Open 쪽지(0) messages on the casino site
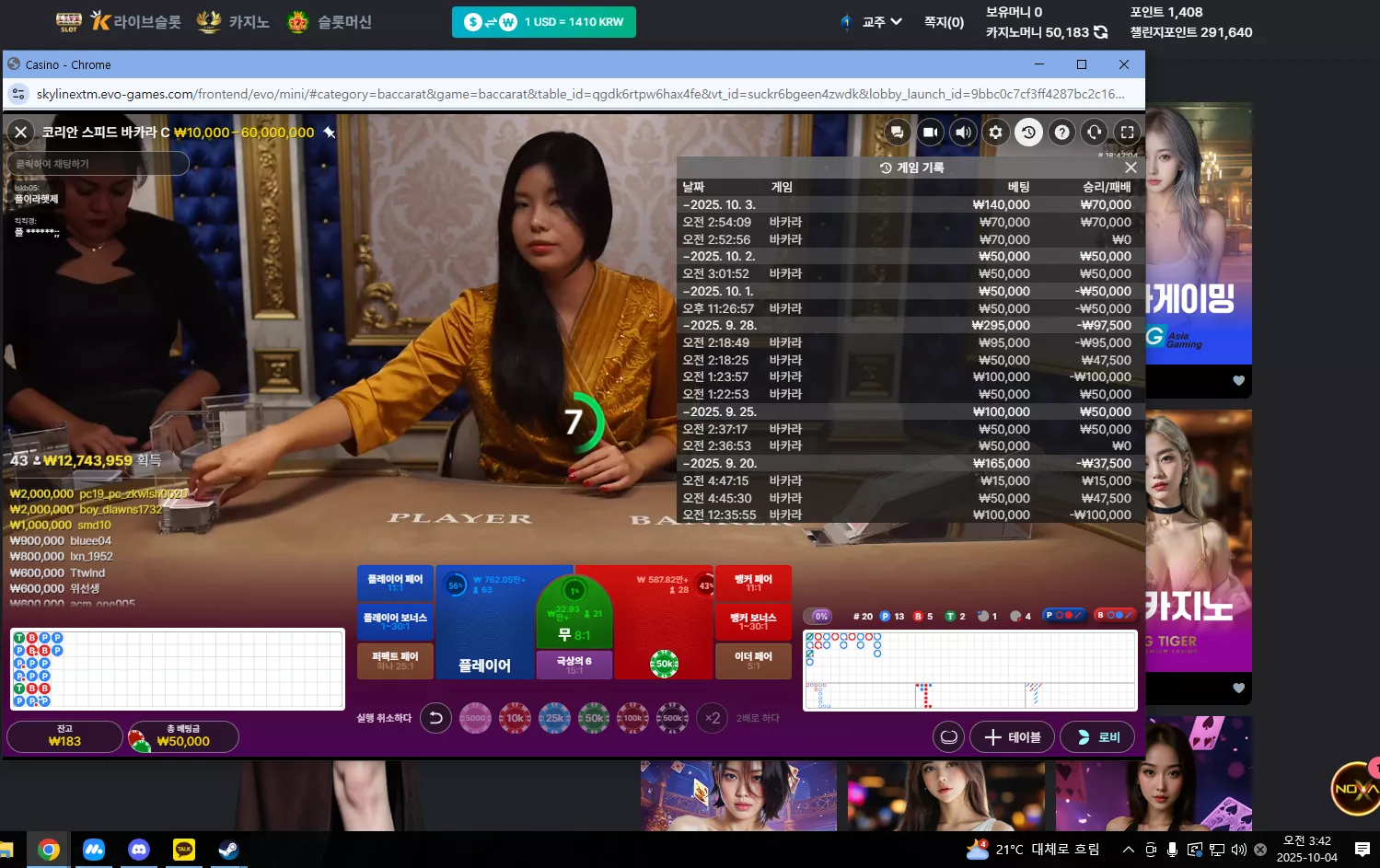The width and height of the screenshot is (1380, 868). [x=944, y=22]
